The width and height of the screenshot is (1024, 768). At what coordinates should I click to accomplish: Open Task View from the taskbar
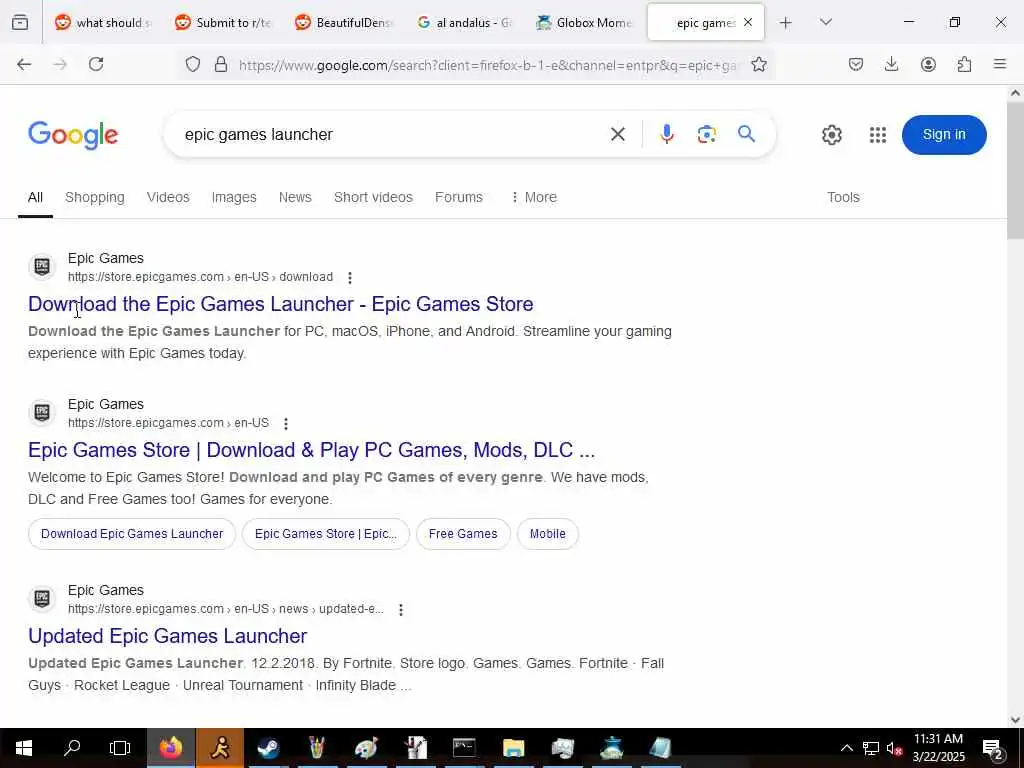pyautogui.click(x=120, y=748)
